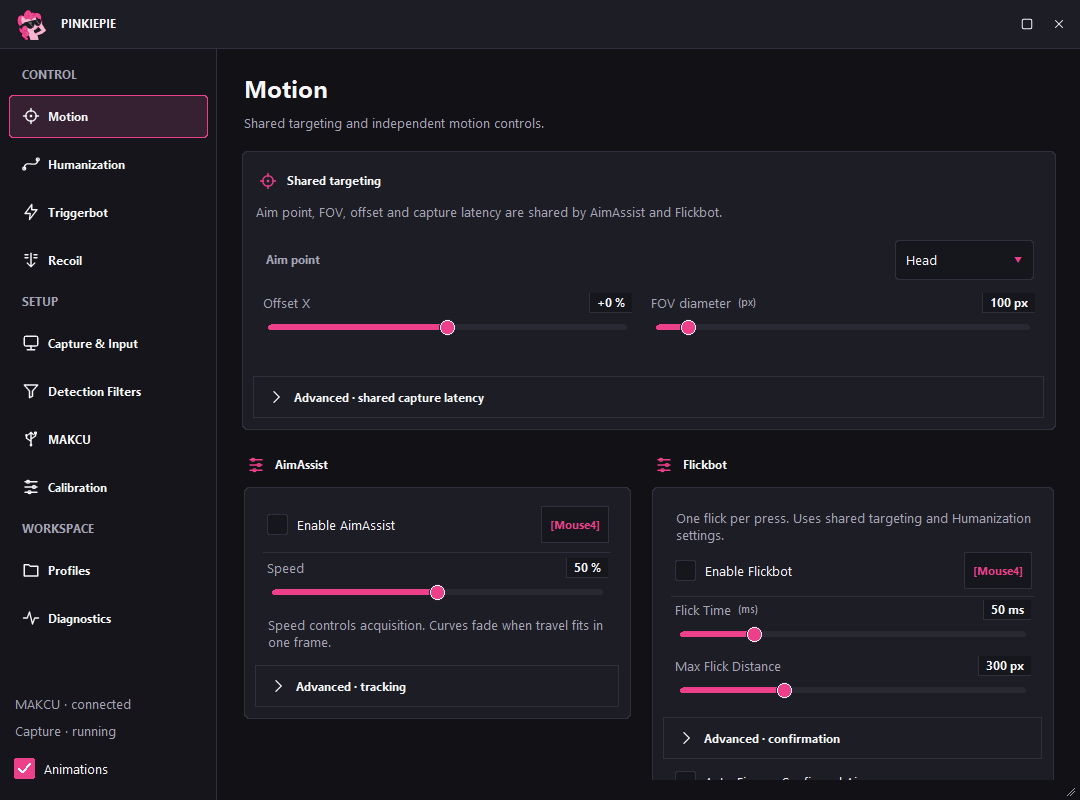Click the Capture & Input monitor icon
The image size is (1080, 800).
[31, 343]
